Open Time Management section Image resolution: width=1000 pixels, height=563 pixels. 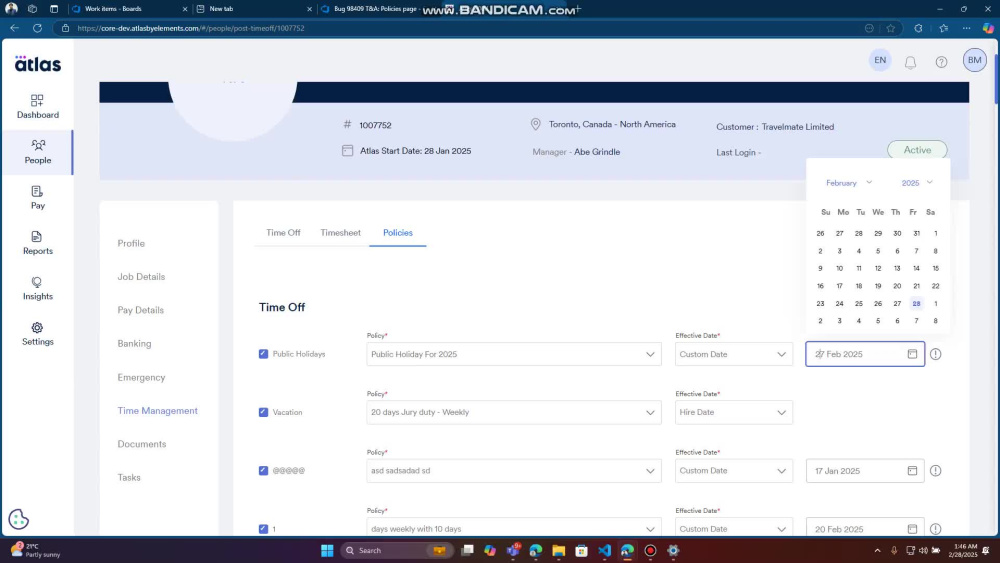coord(158,411)
